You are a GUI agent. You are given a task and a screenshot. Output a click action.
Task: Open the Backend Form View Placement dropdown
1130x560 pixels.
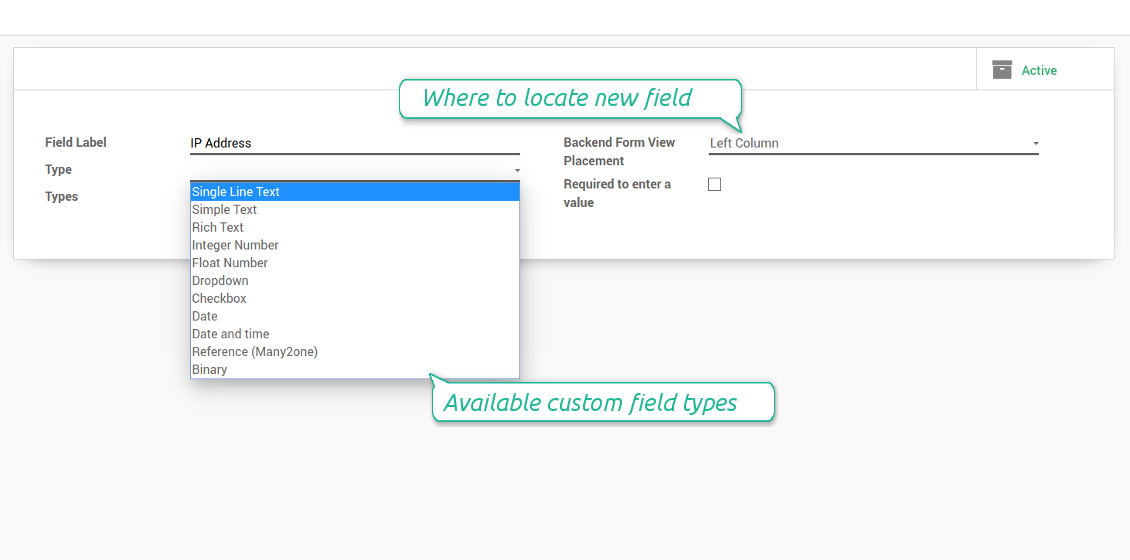[x=873, y=143]
